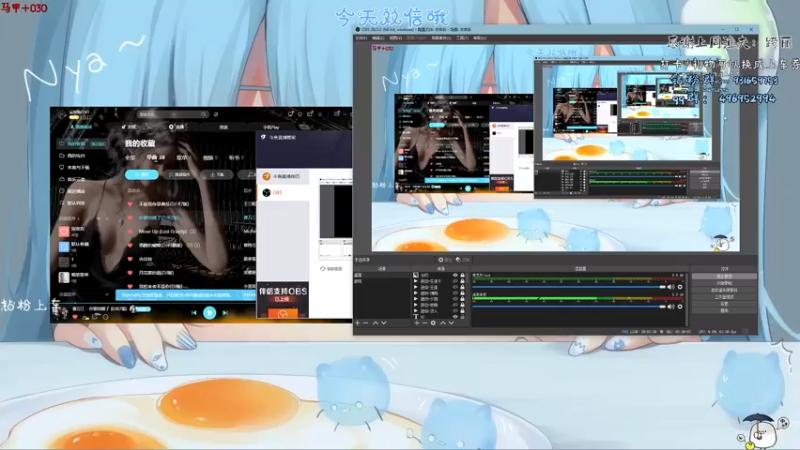Mute the first audio channel in OBS mixer
Screen dimensions: 800x450
pyautogui.click(x=671, y=287)
